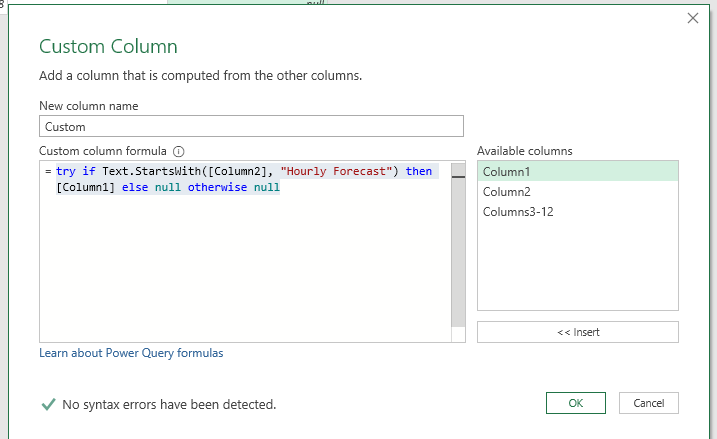
Task: Close the Custom Column dialog
Action: coord(693,18)
